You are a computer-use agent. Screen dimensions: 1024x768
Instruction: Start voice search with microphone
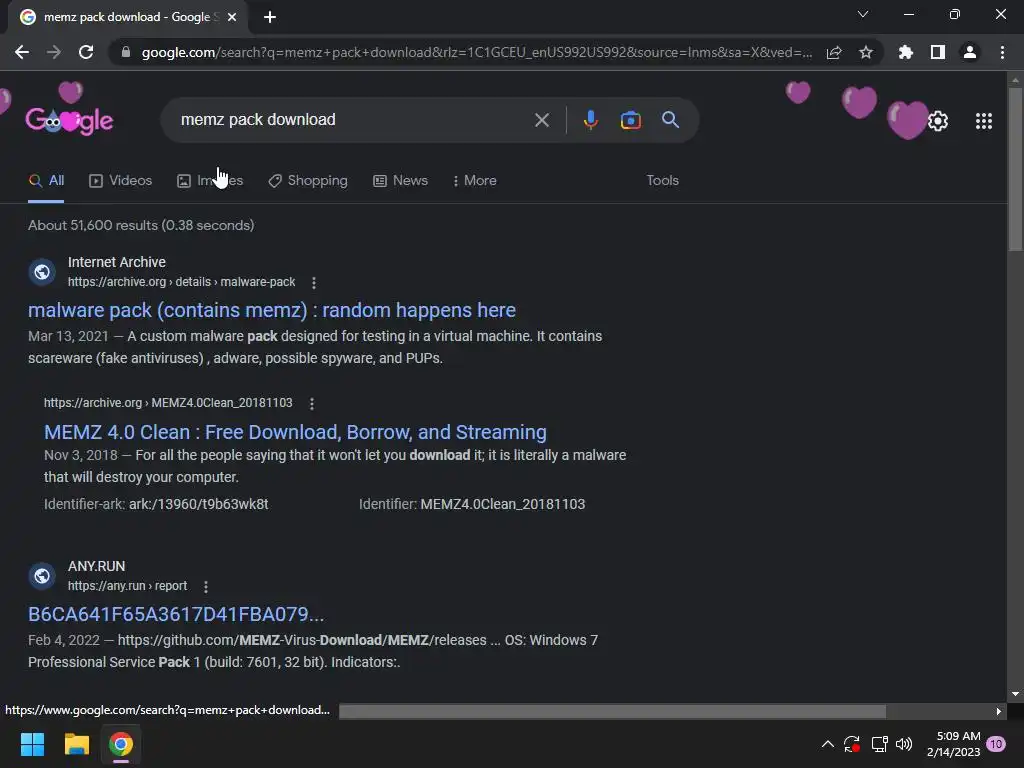coord(590,120)
